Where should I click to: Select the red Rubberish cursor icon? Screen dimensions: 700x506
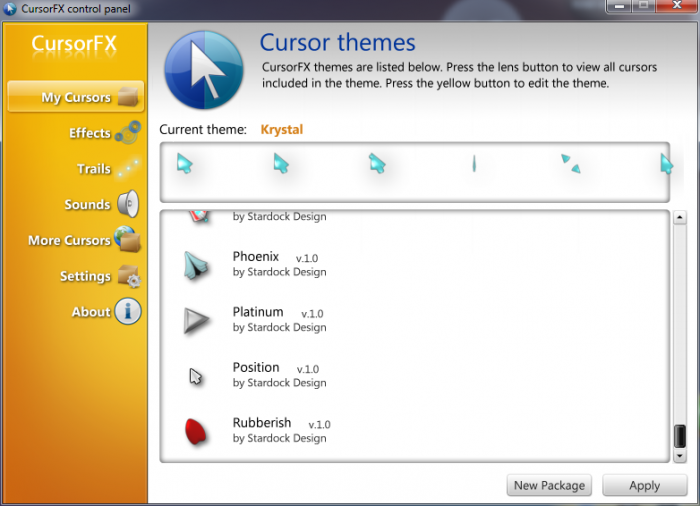(x=196, y=431)
